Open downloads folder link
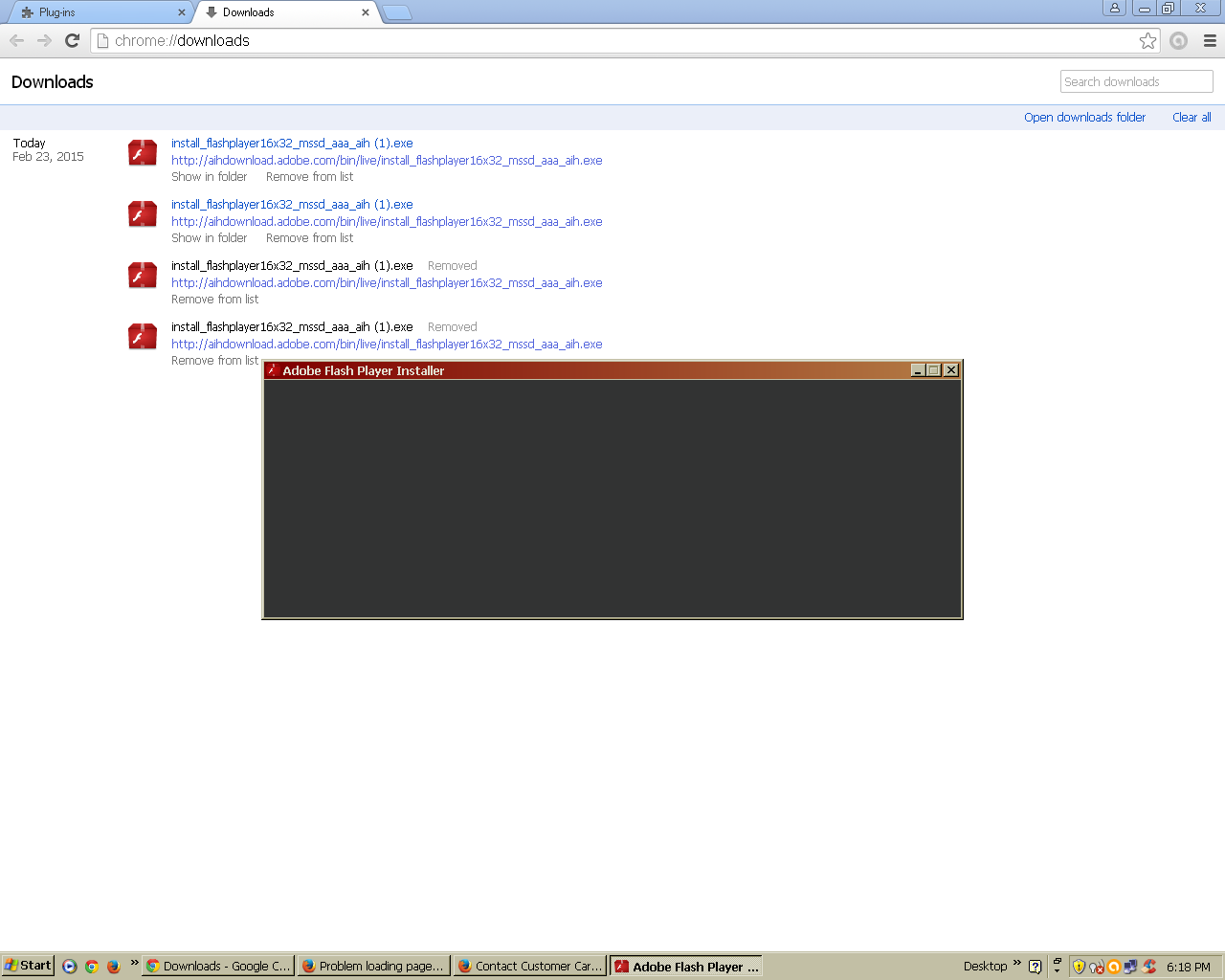The image size is (1225, 980). (1084, 117)
